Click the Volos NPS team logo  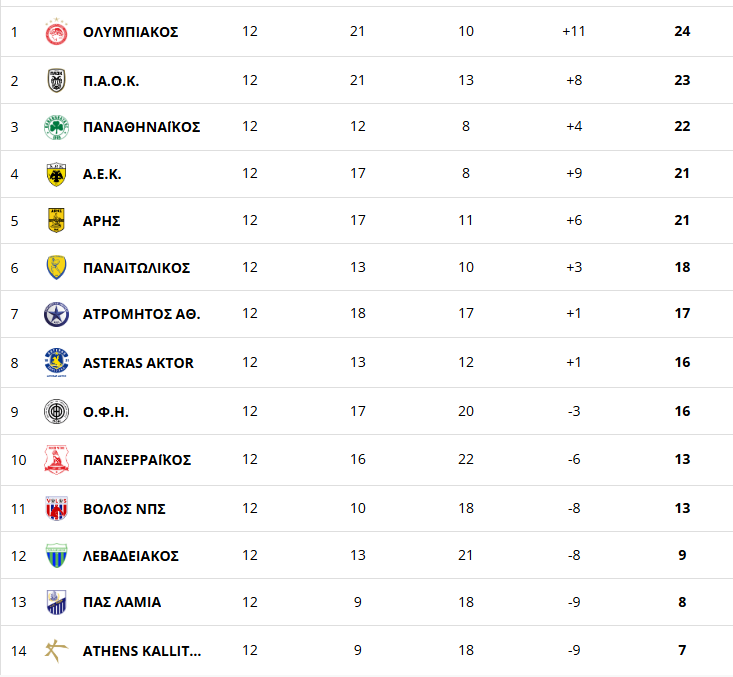point(57,508)
